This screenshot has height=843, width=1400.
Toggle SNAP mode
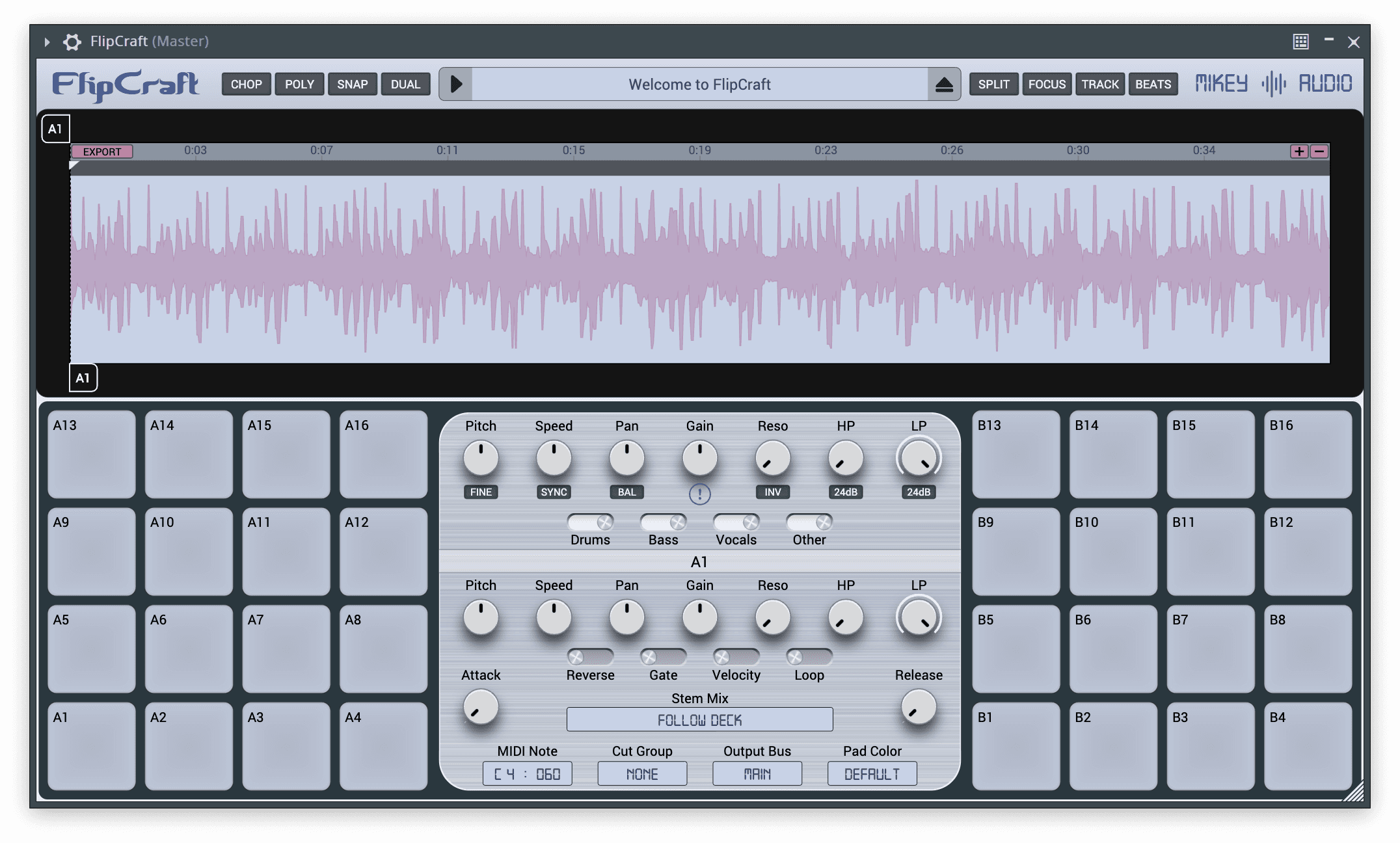click(353, 84)
